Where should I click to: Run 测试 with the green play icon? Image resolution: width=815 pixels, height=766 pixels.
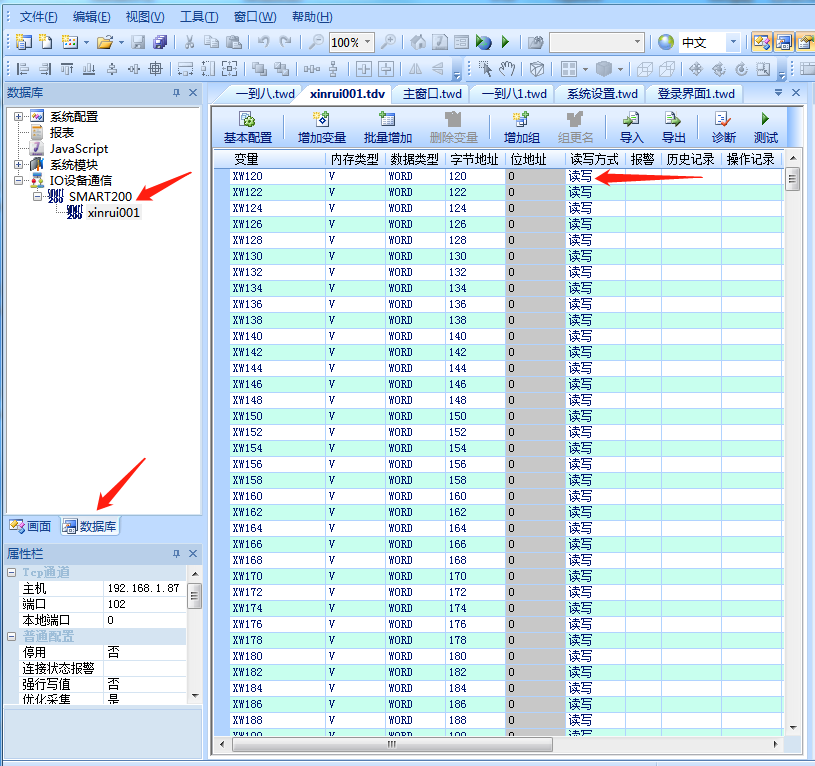coord(765,120)
